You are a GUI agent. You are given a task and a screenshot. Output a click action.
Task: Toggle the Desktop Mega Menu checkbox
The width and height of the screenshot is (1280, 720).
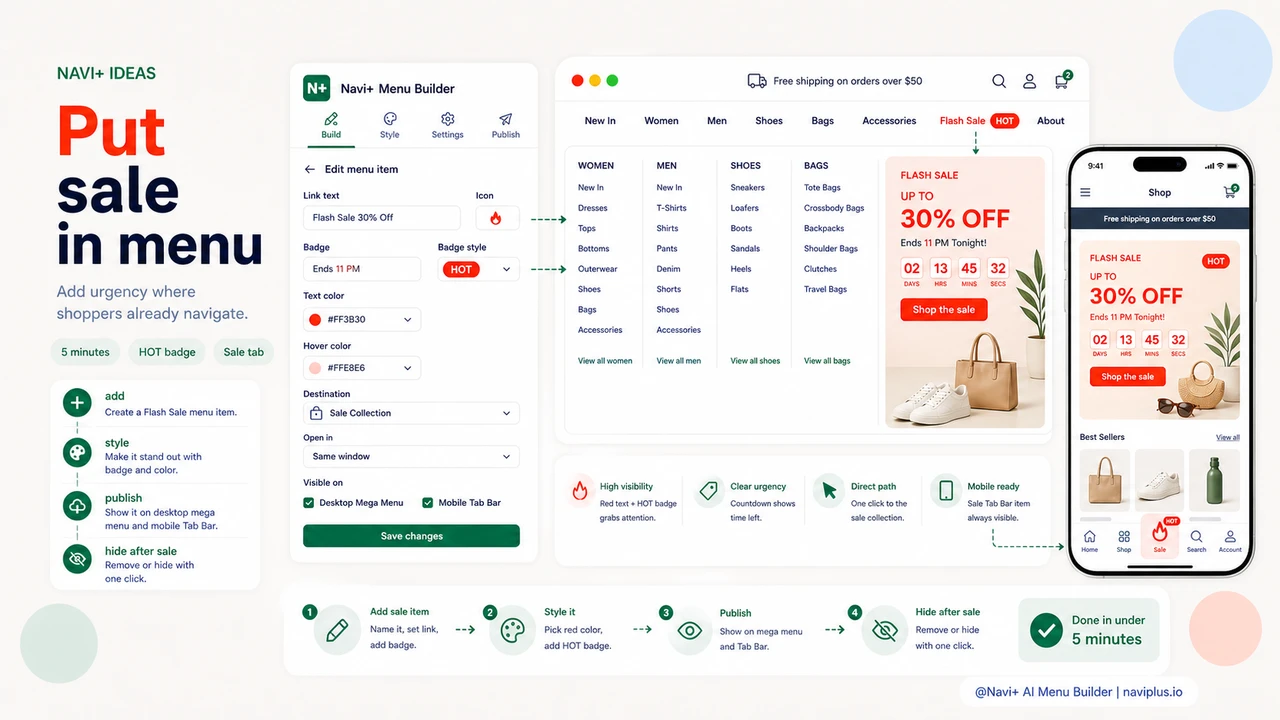pyautogui.click(x=309, y=503)
